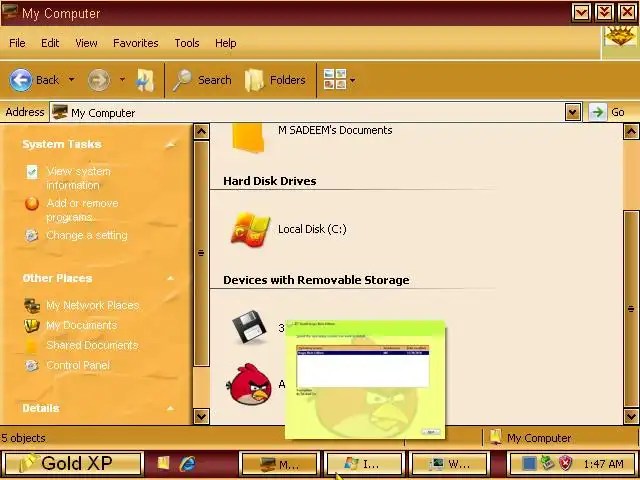Open Add or remove programs link
The image size is (640, 480).
pyautogui.click(x=82, y=210)
